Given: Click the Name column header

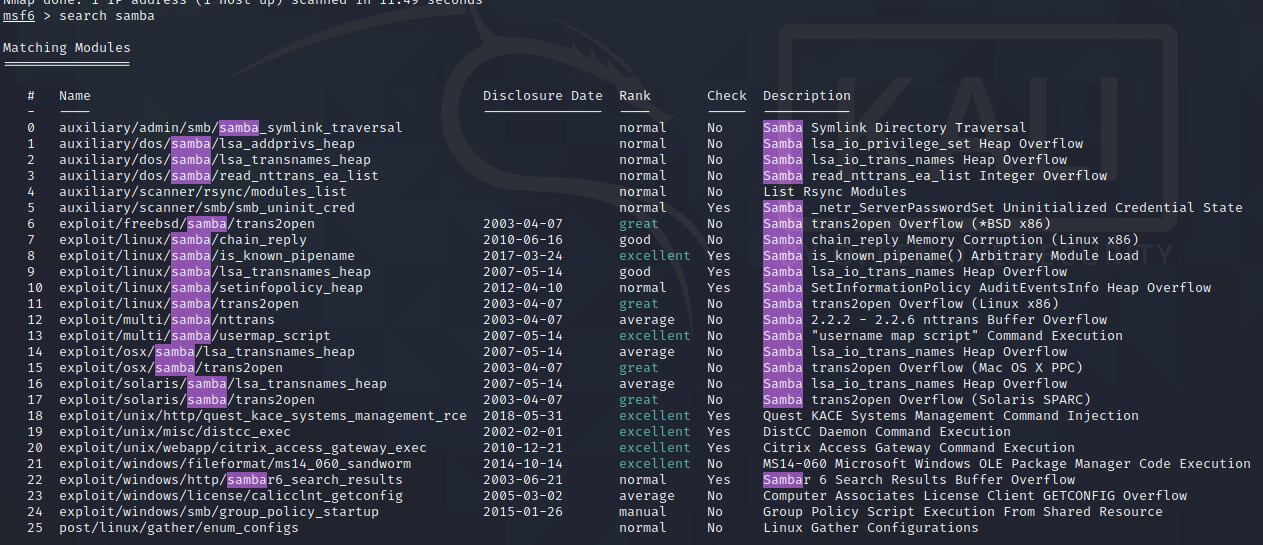Looking at the screenshot, I should pyautogui.click(x=75, y=96).
